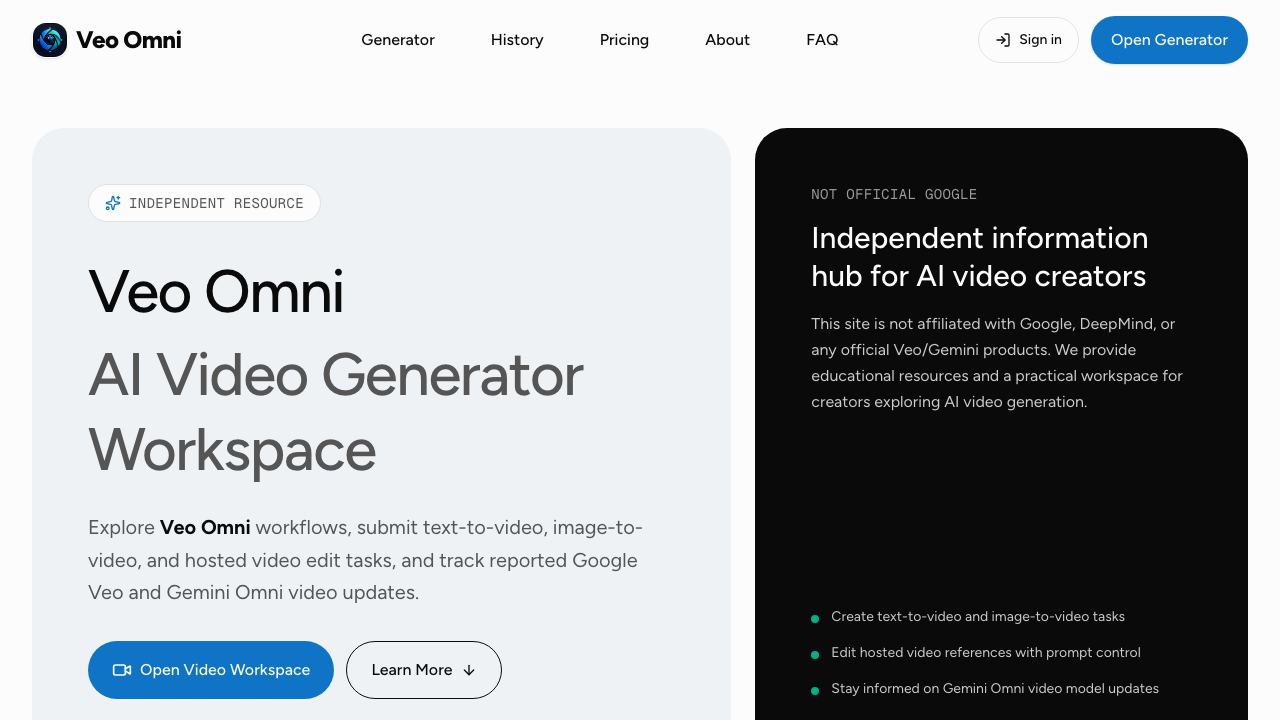Click the 'Veo Omni' main heading
The image size is (1280, 720).
pyautogui.click(x=216, y=292)
